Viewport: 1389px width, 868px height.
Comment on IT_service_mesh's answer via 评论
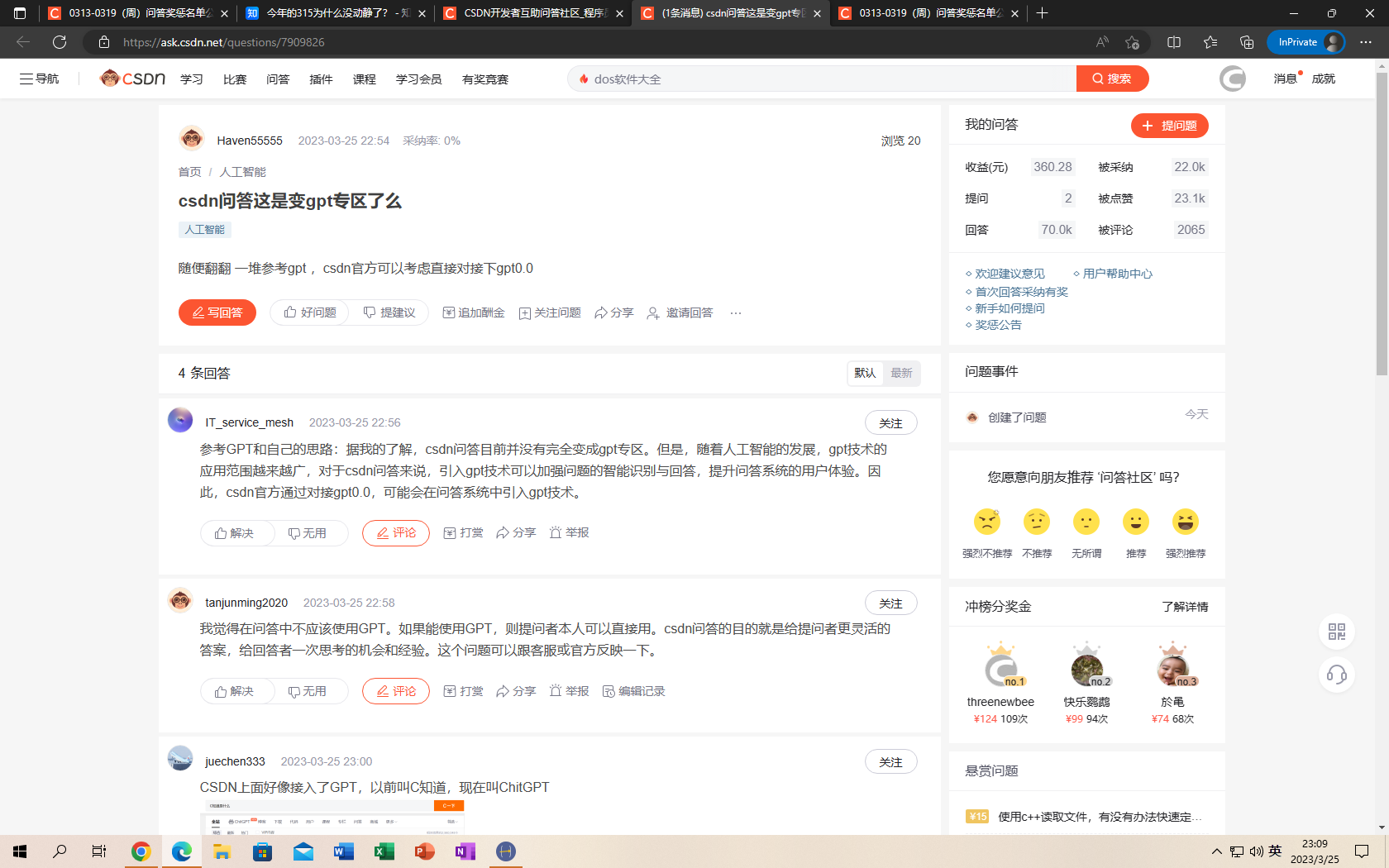click(x=396, y=533)
